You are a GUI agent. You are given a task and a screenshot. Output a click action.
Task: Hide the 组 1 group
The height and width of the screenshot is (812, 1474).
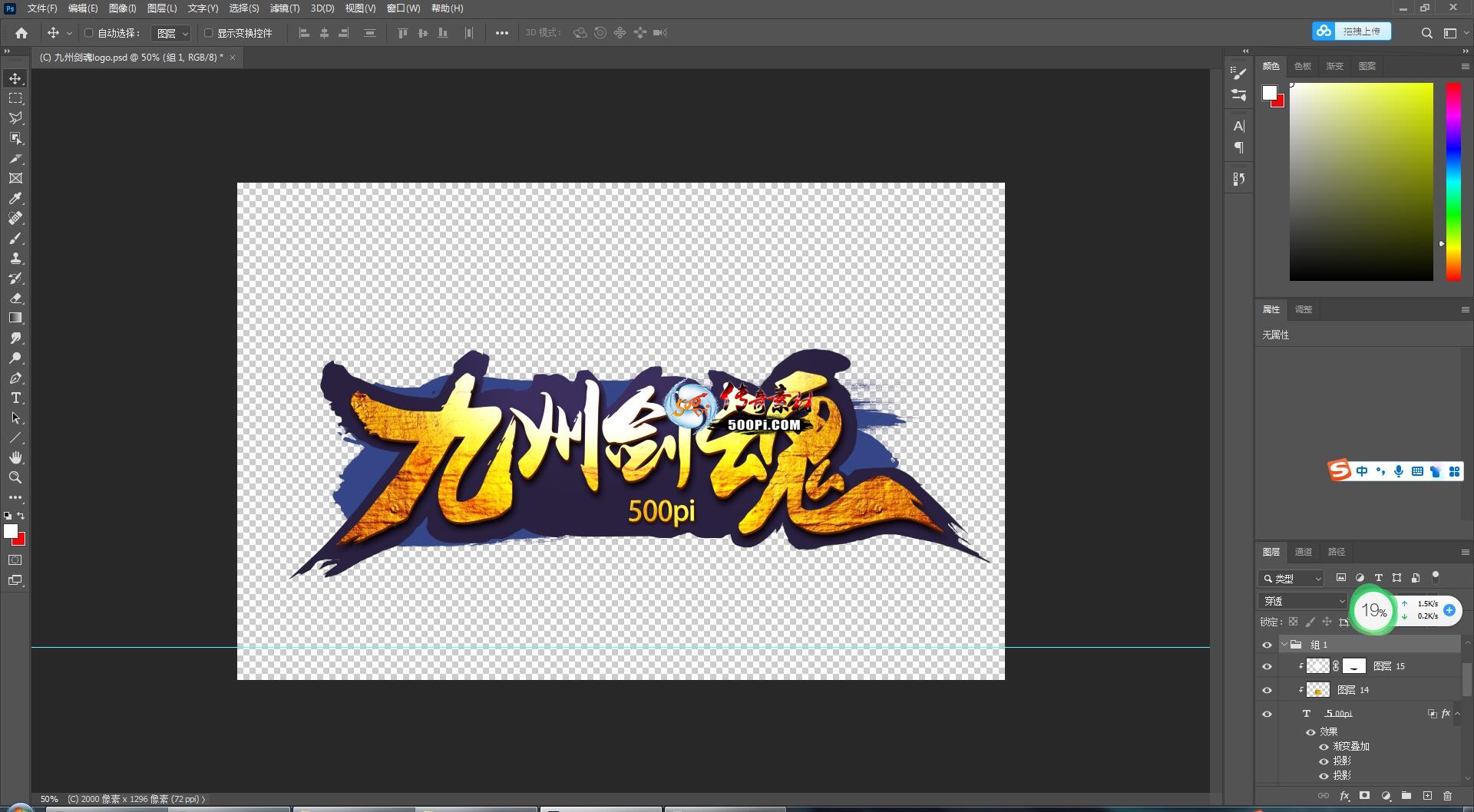1267,645
